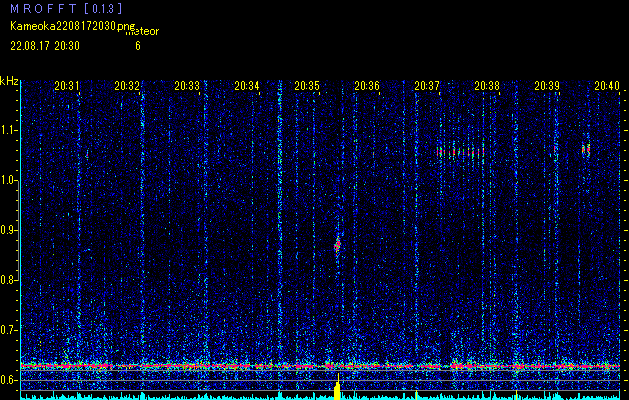Select the 22.08.17 20:30 date stamp

[45, 46]
